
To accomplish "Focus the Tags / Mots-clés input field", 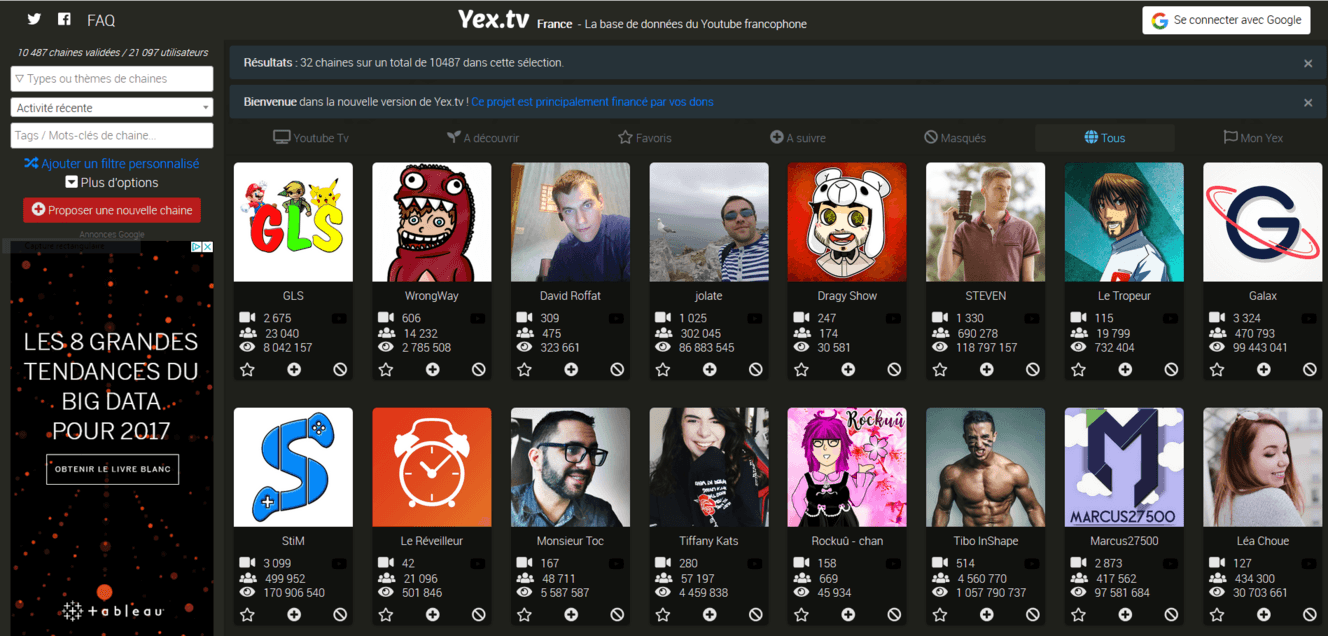I will (x=112, y=136).
